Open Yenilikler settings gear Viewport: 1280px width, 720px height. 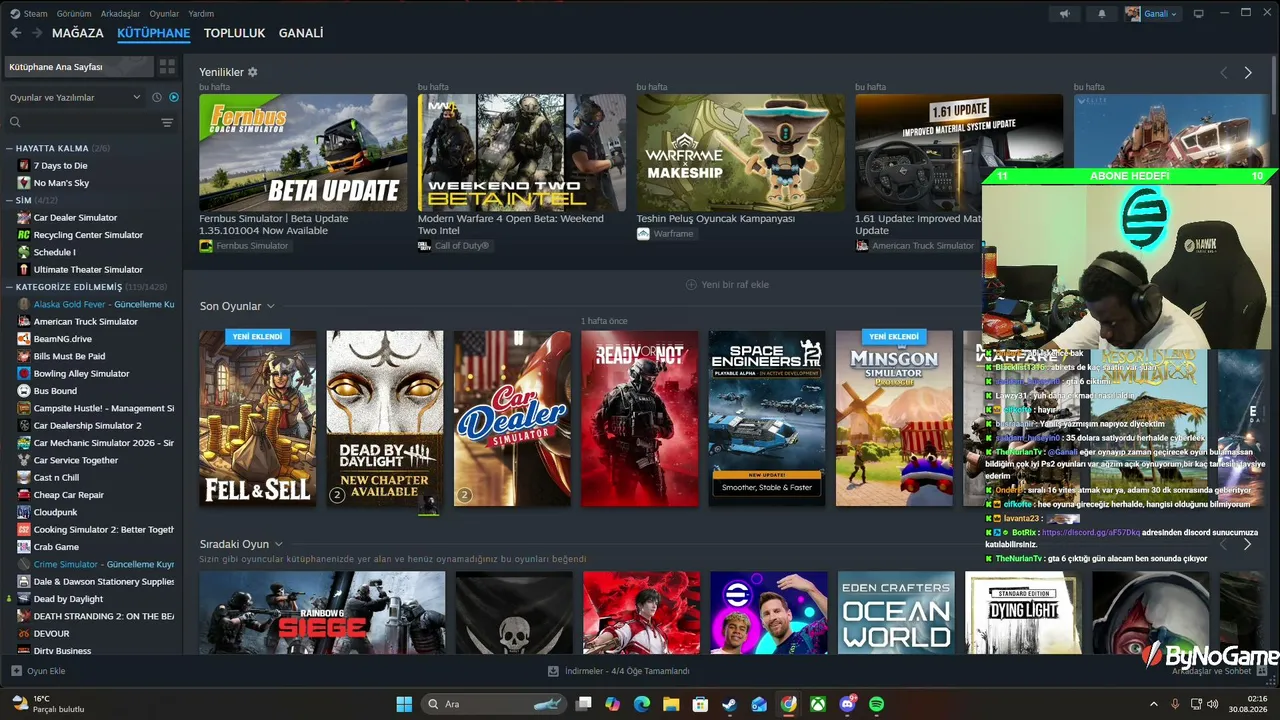point(253,72)
